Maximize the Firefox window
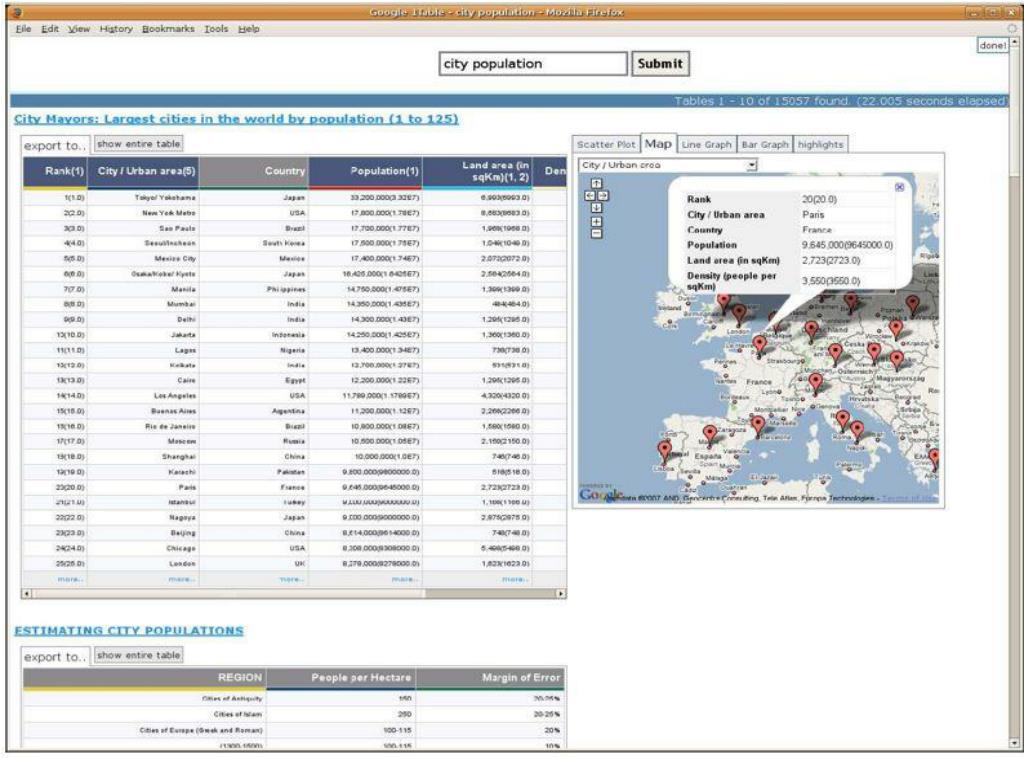The width and height of the screenshot is (1024, 768). pos(993,12)
